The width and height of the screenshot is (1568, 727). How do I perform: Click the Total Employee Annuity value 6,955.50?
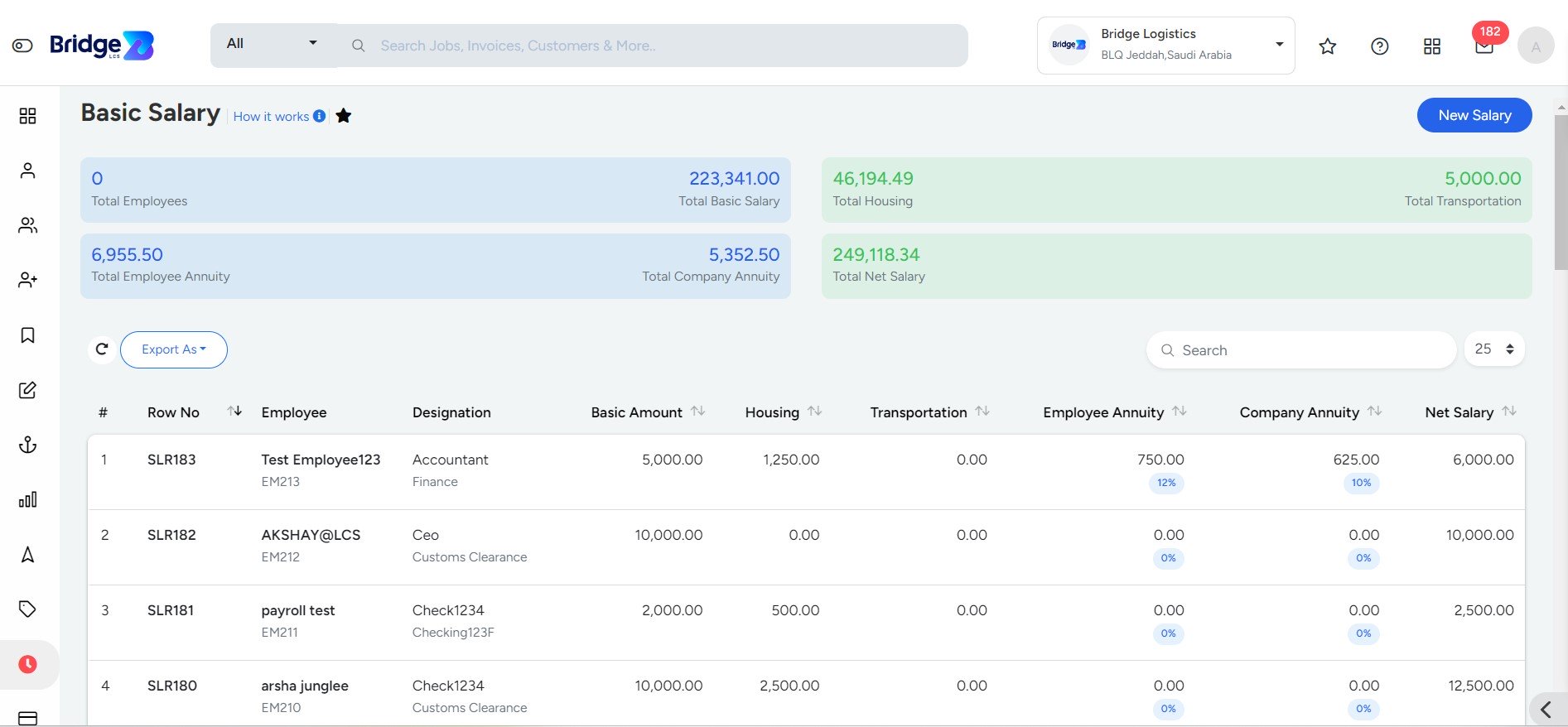(127, 255)
